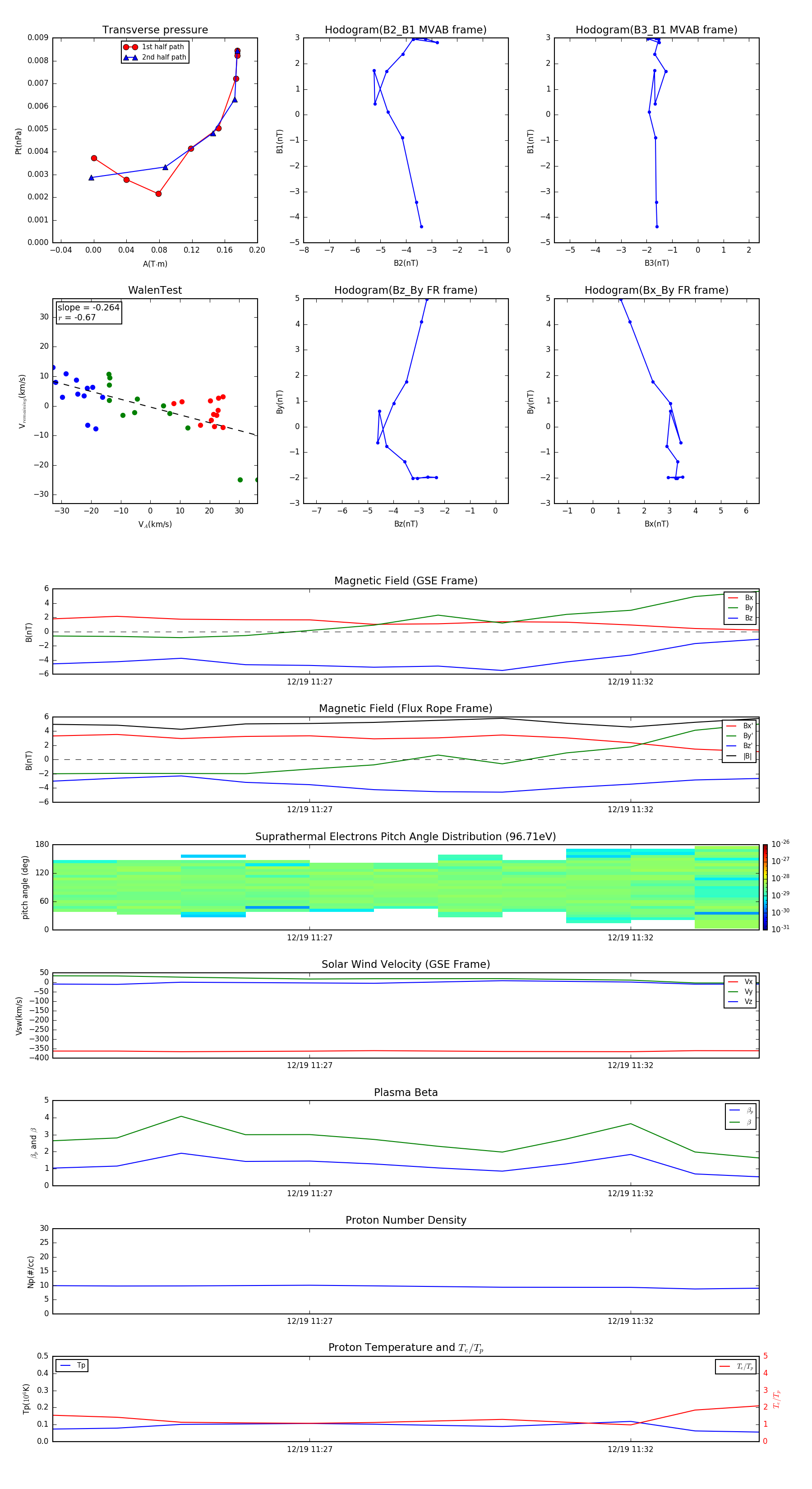Click the 'Bz(nT)' axis label

pos(406,524)
